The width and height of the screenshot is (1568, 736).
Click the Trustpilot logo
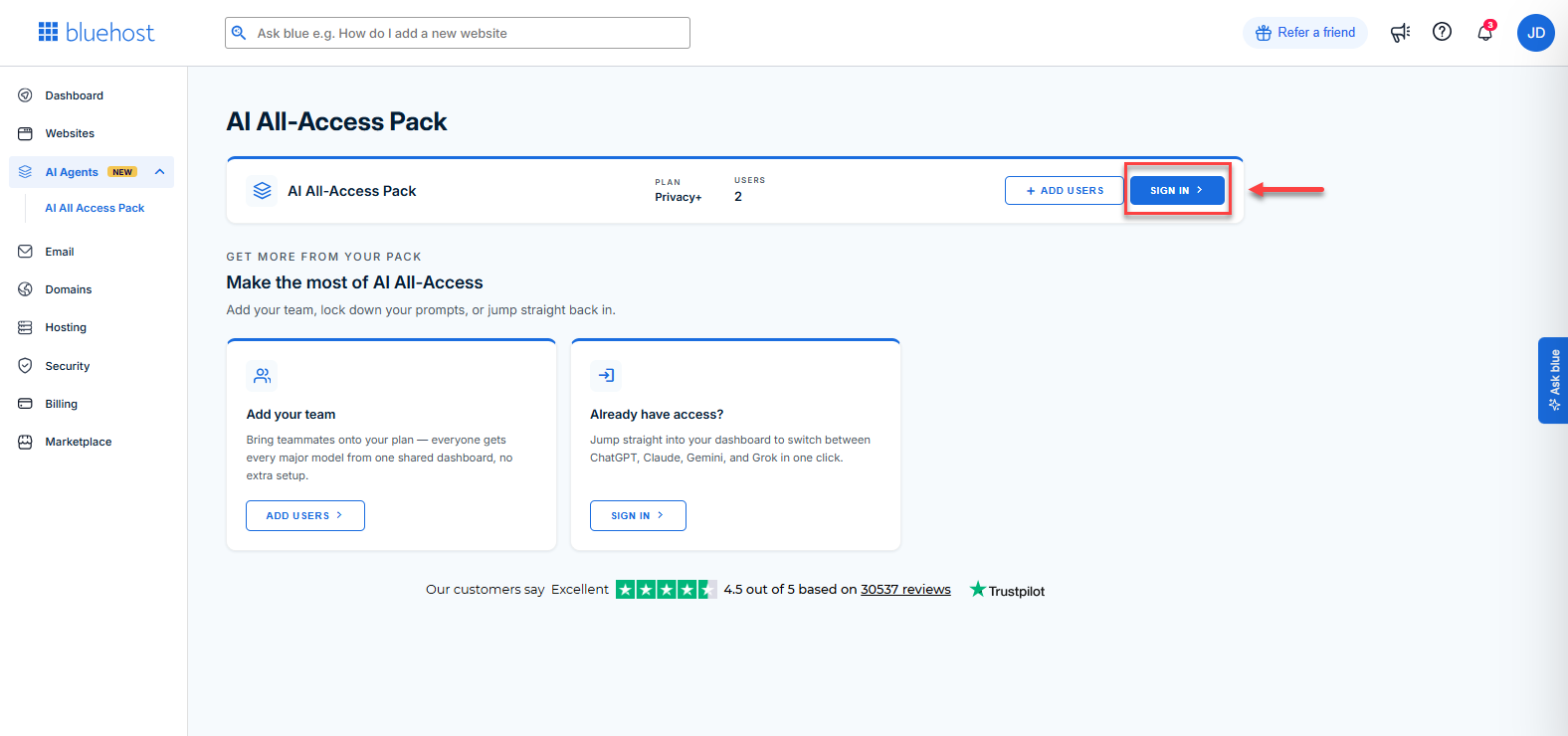pos(1007,590)
